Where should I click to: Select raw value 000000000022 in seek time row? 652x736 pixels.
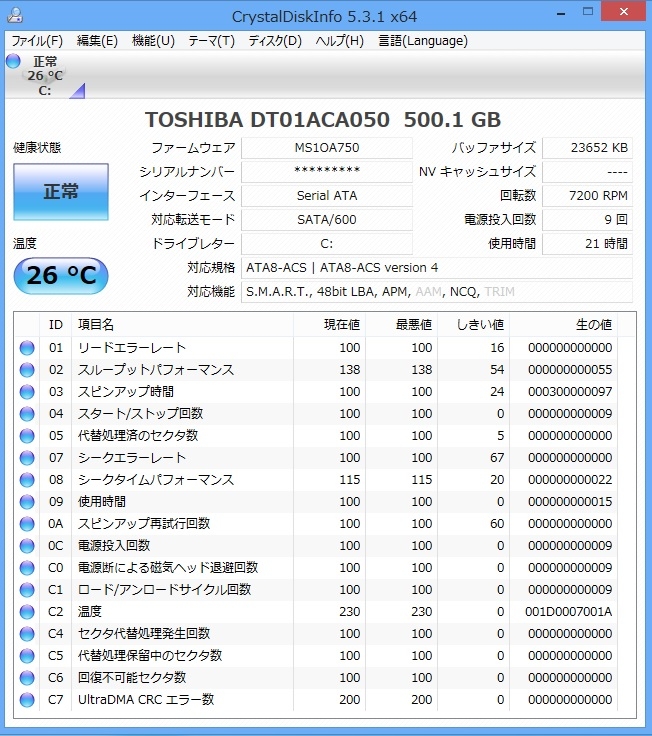570,480
